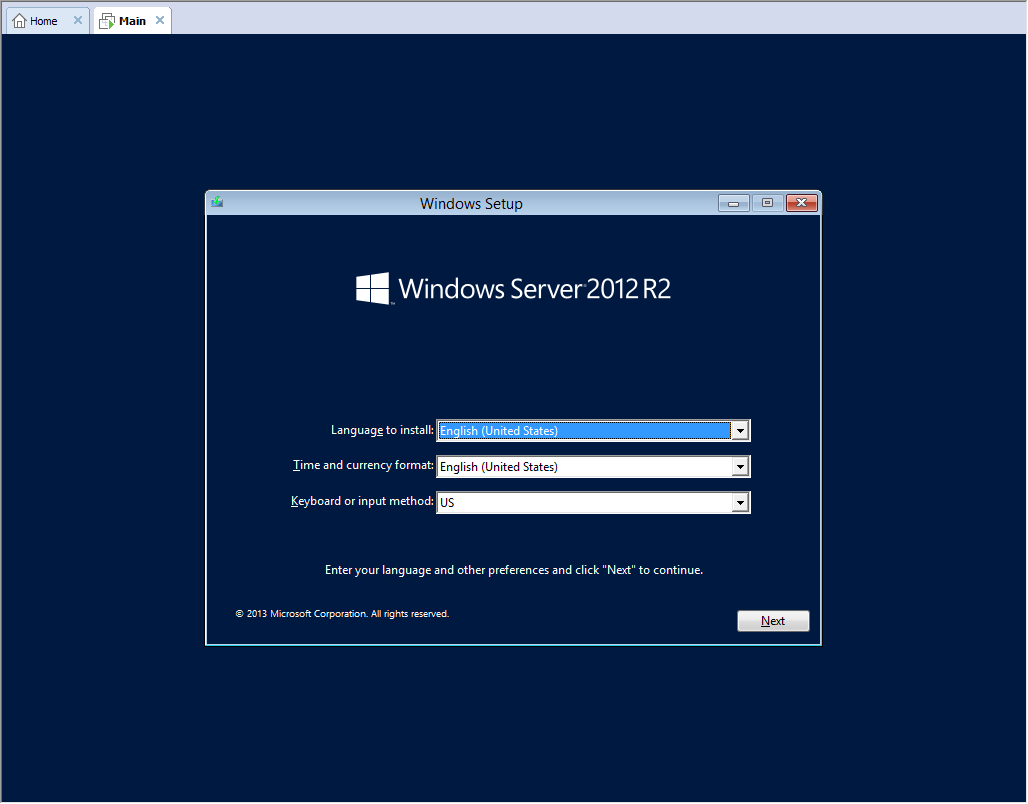Viewport: 1028px width, 804px height.
Task: Click the Home house icon
Action: point(20,21)
